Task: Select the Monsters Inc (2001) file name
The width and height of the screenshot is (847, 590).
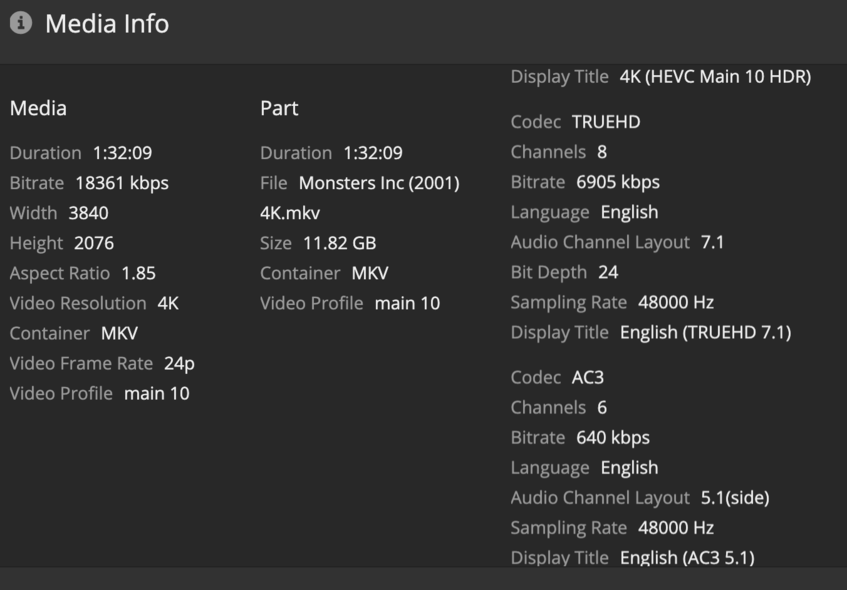Action: (x=379, y=183)
